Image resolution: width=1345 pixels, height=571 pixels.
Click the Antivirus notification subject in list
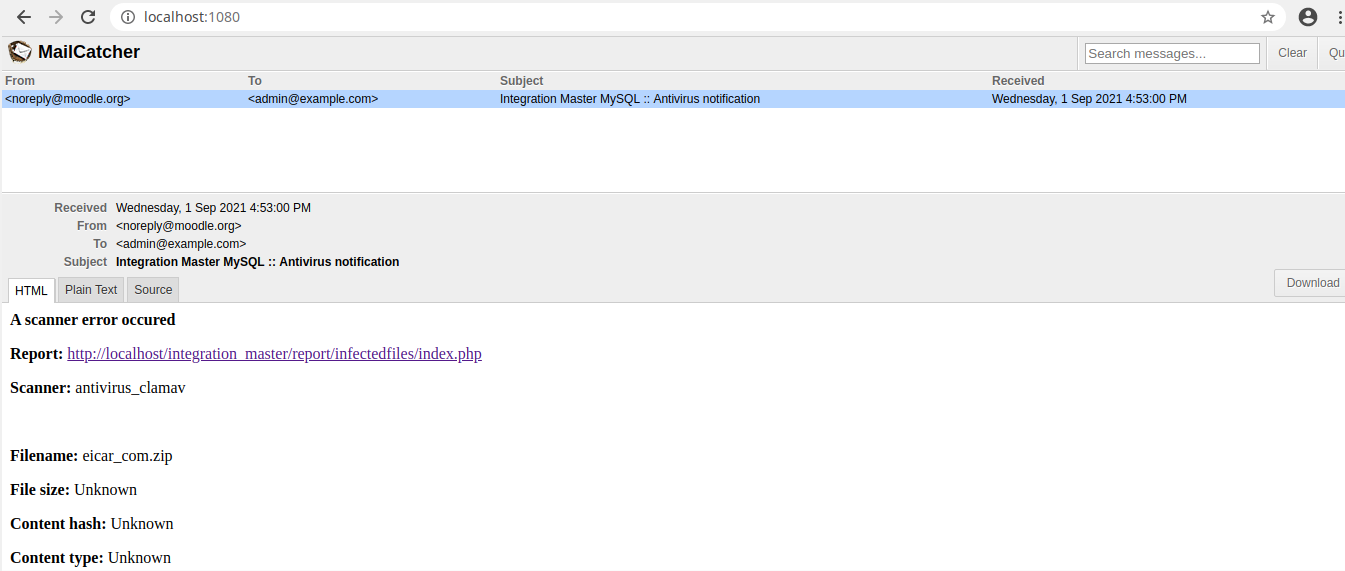(x=630, y=99)
